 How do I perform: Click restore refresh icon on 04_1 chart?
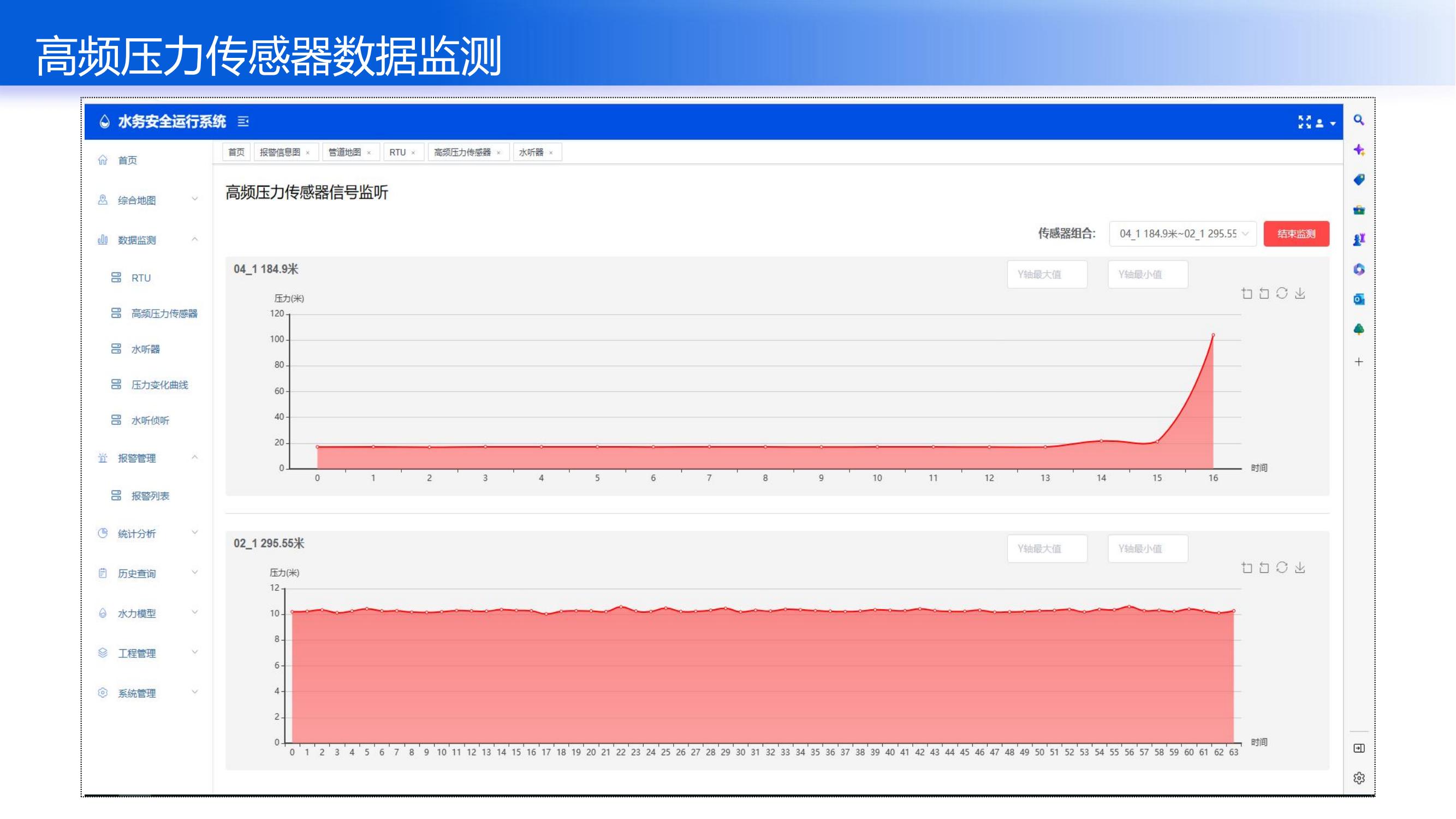point(1282,293)
